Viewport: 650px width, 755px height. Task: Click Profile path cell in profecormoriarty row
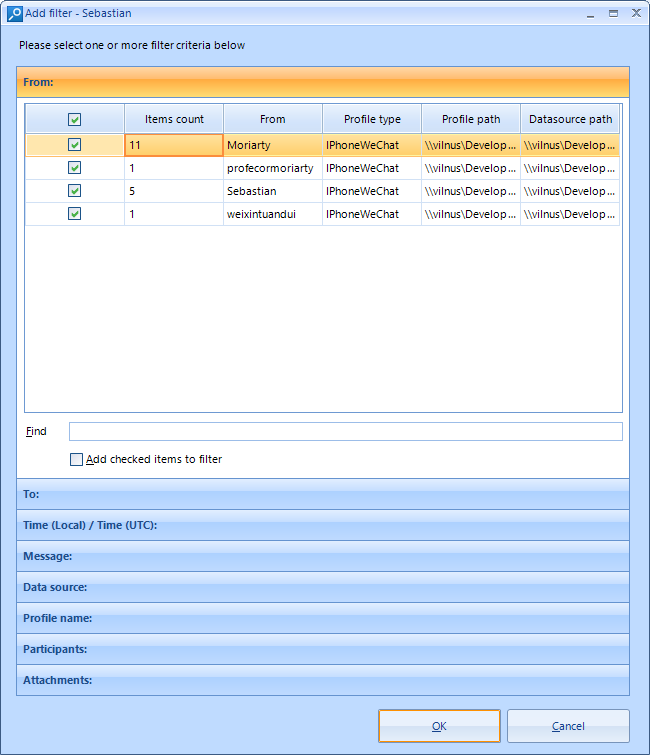471,168
